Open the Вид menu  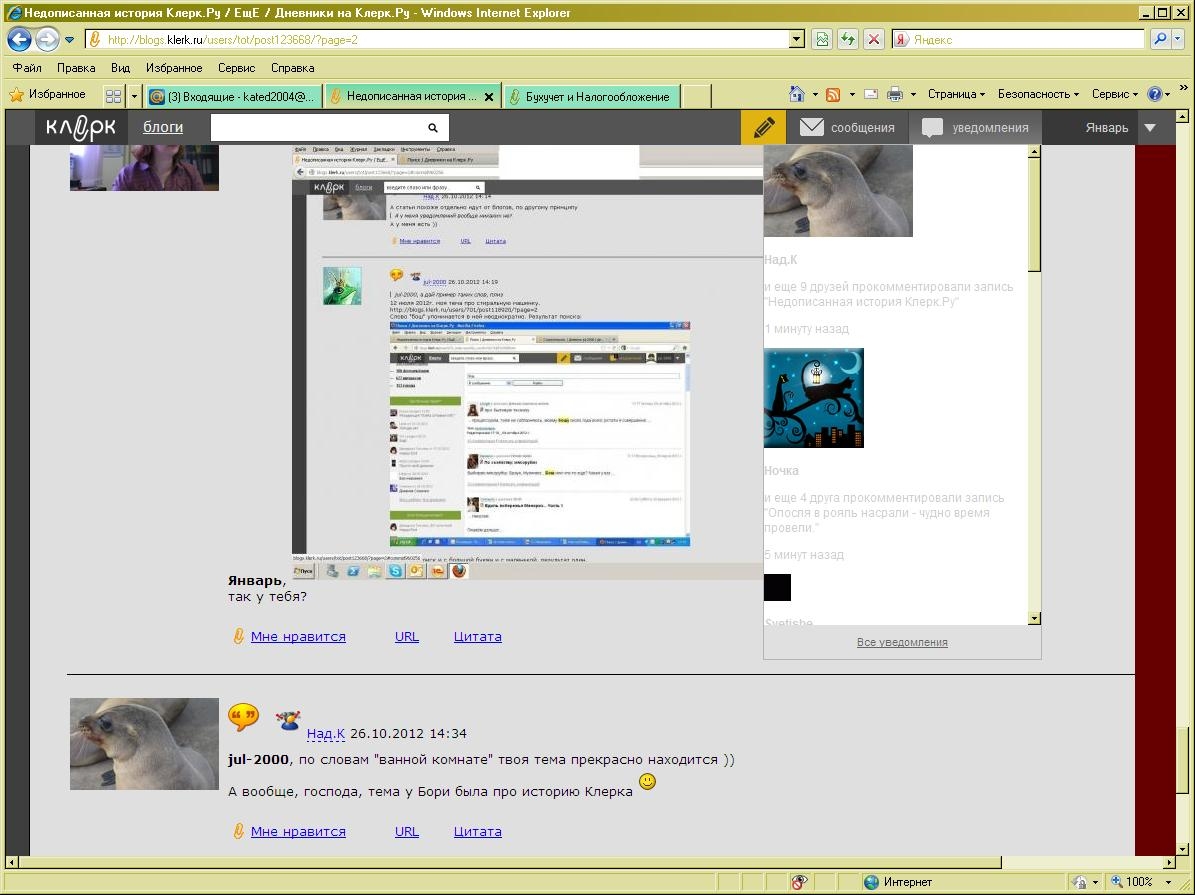120,68
